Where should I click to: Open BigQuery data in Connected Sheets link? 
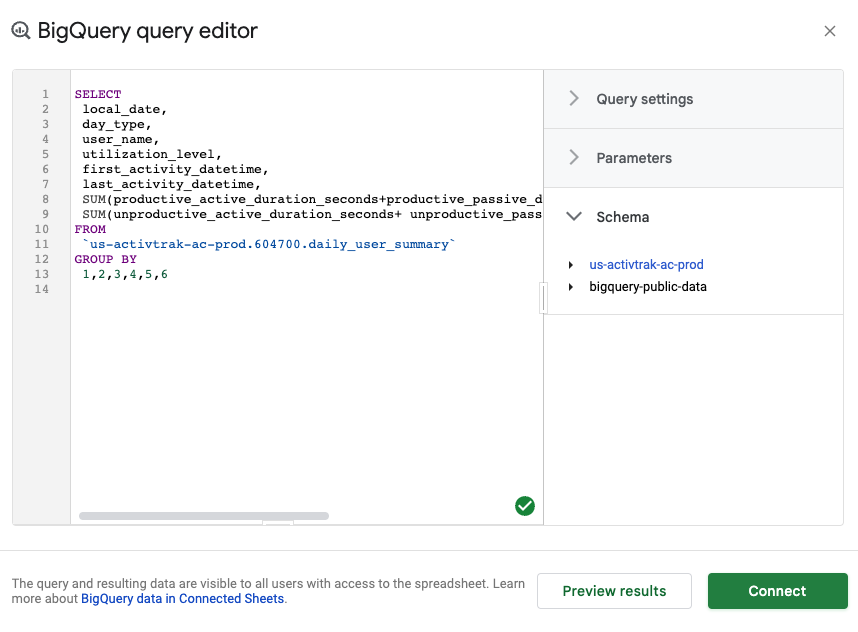pos(182,599)
